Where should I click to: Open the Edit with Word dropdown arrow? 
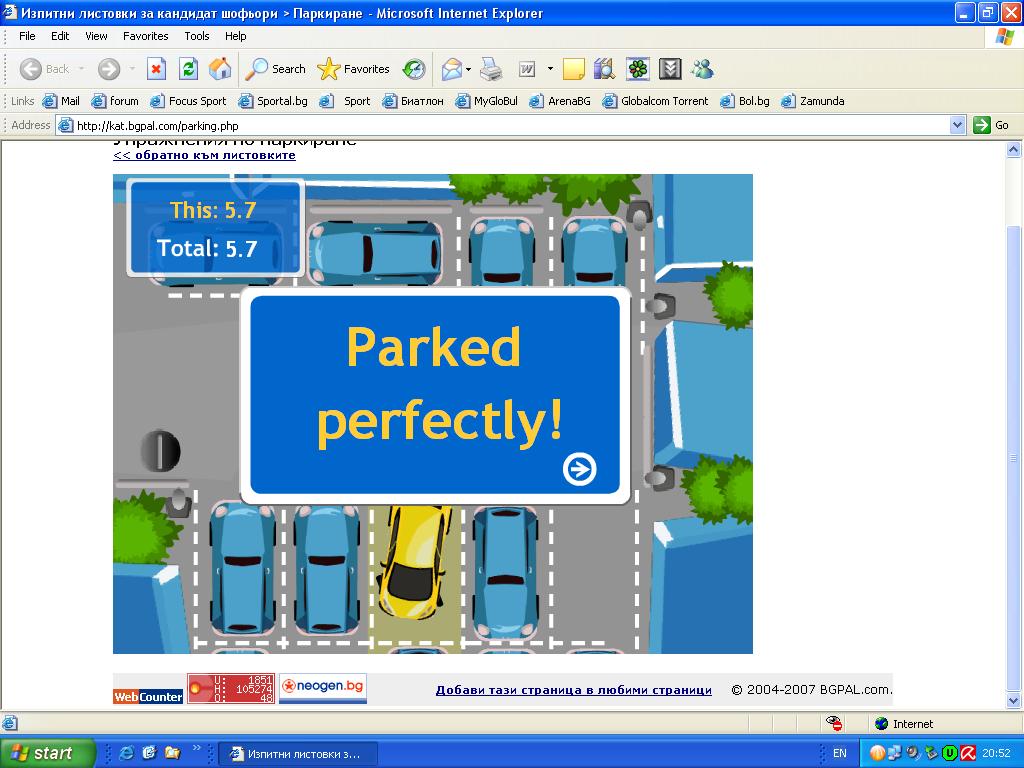coord(550,69)
